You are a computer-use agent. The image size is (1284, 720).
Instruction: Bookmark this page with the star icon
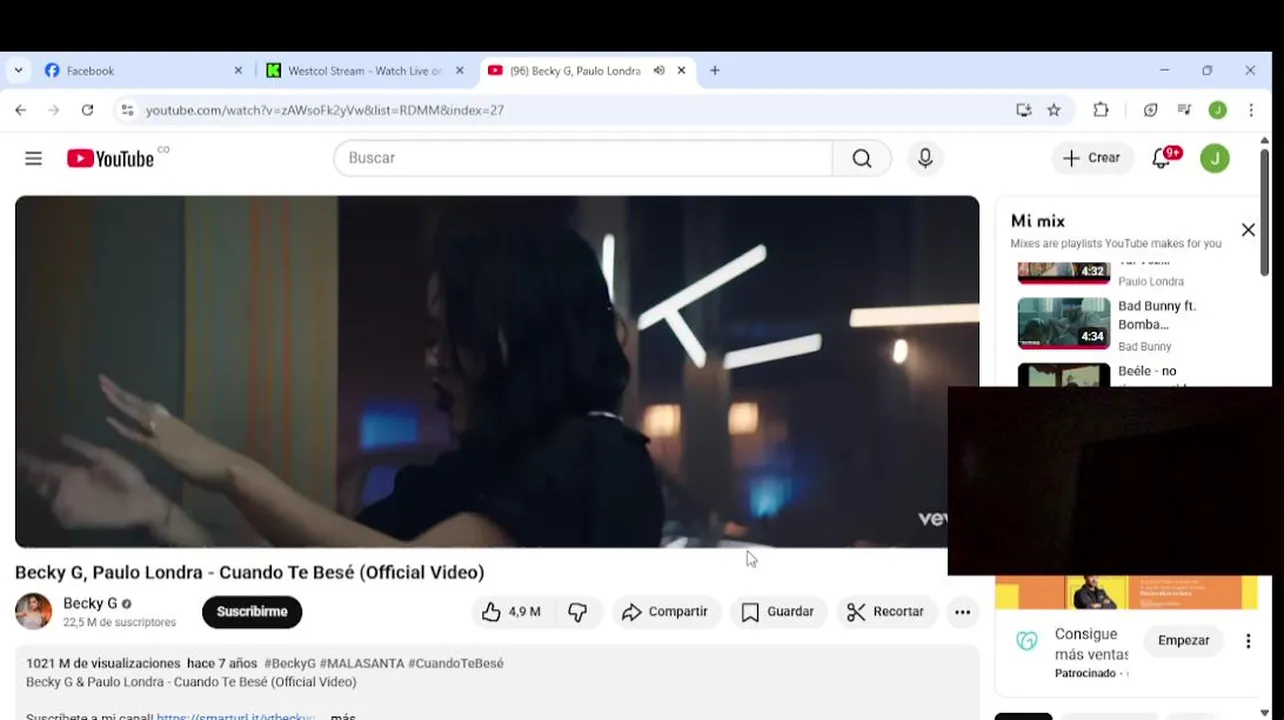[1054, 110]
